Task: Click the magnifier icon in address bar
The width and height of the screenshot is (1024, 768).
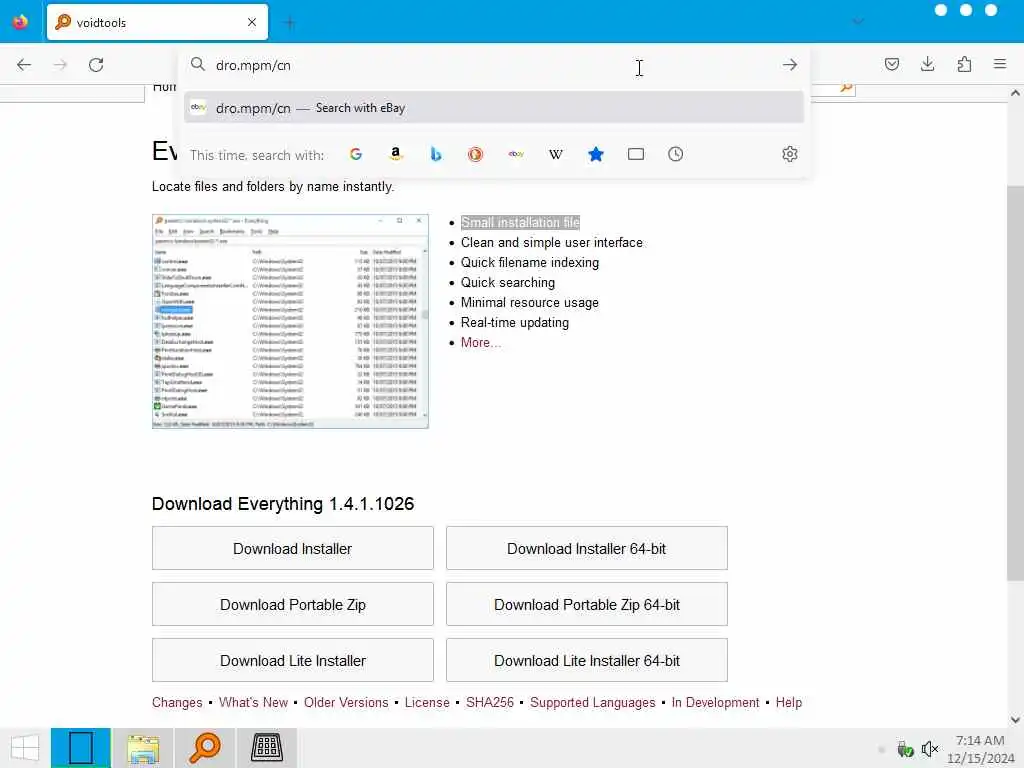Action: click(x=197, y=64)
